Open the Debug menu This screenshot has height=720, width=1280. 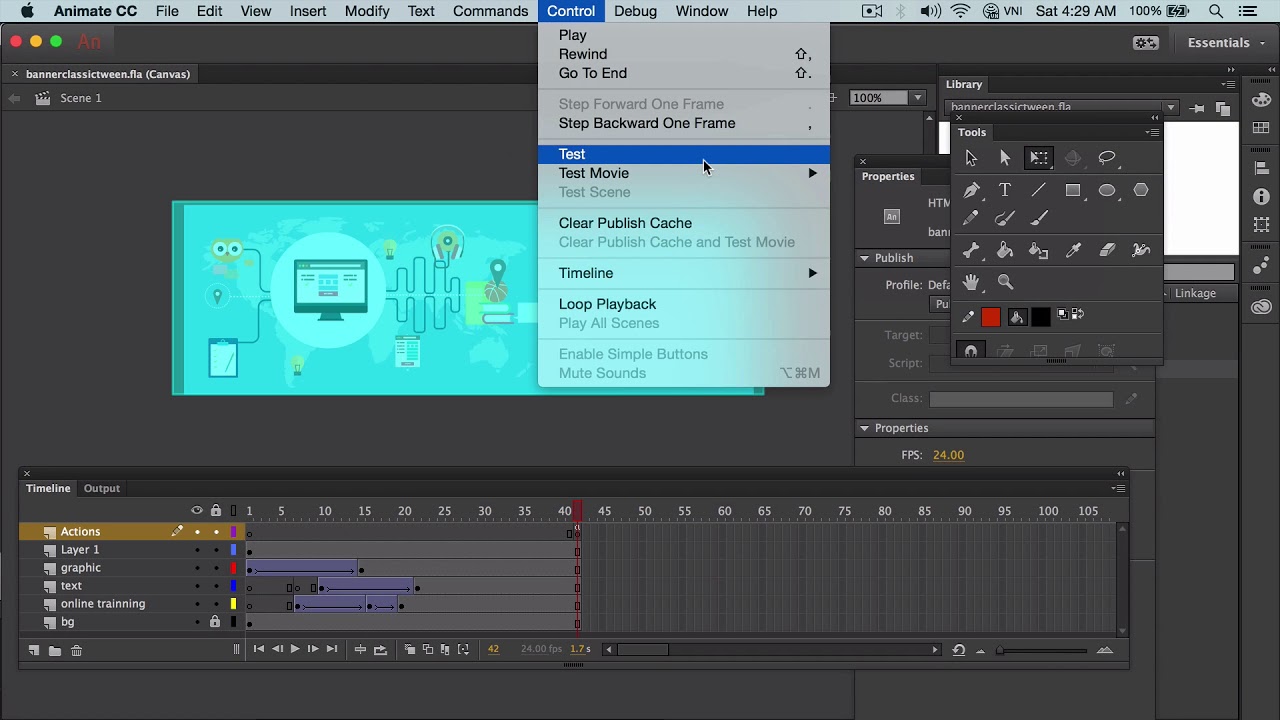point(635,11)
